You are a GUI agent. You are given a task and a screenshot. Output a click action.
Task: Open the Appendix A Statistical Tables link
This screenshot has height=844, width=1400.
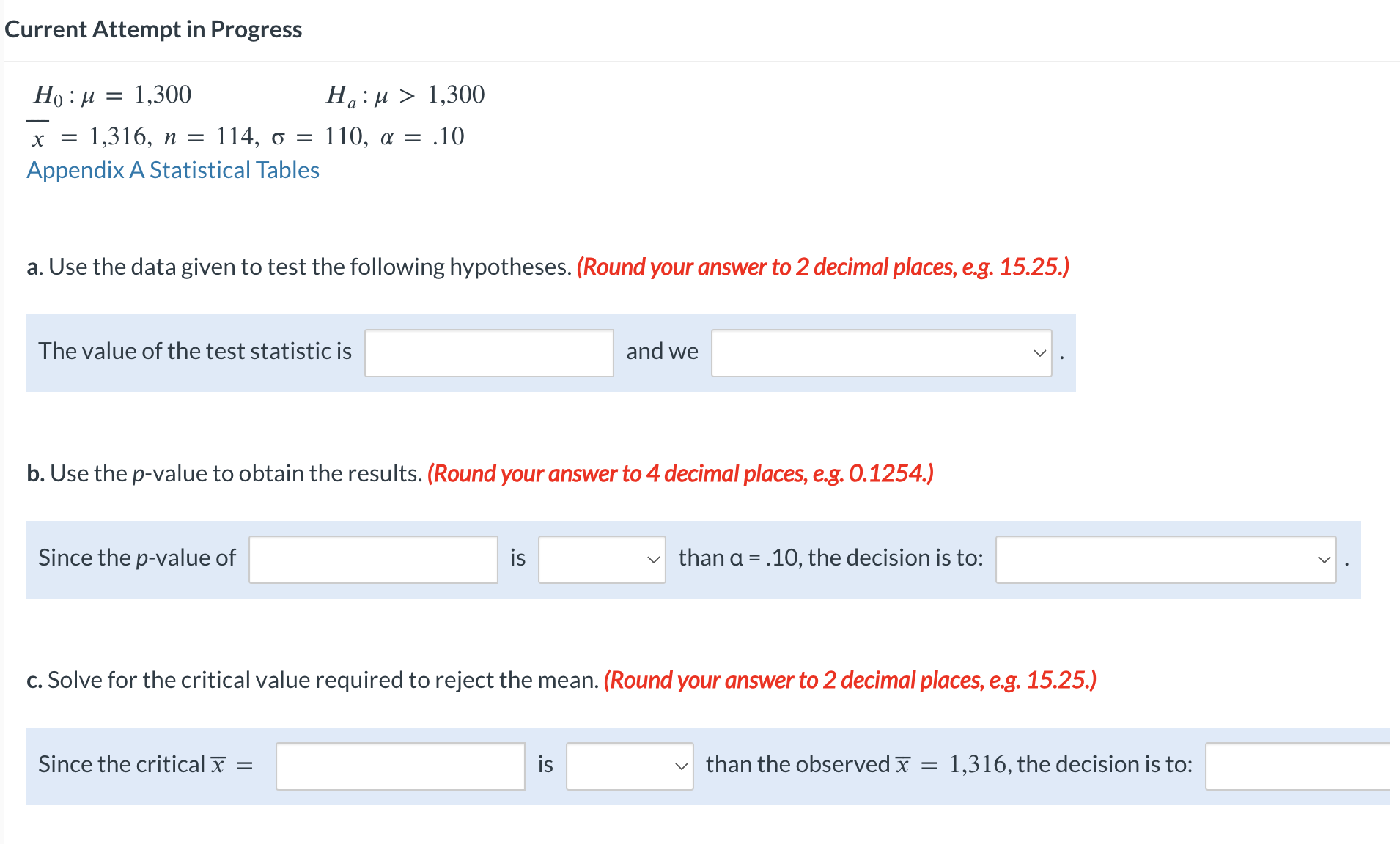[x=172, y=169]
